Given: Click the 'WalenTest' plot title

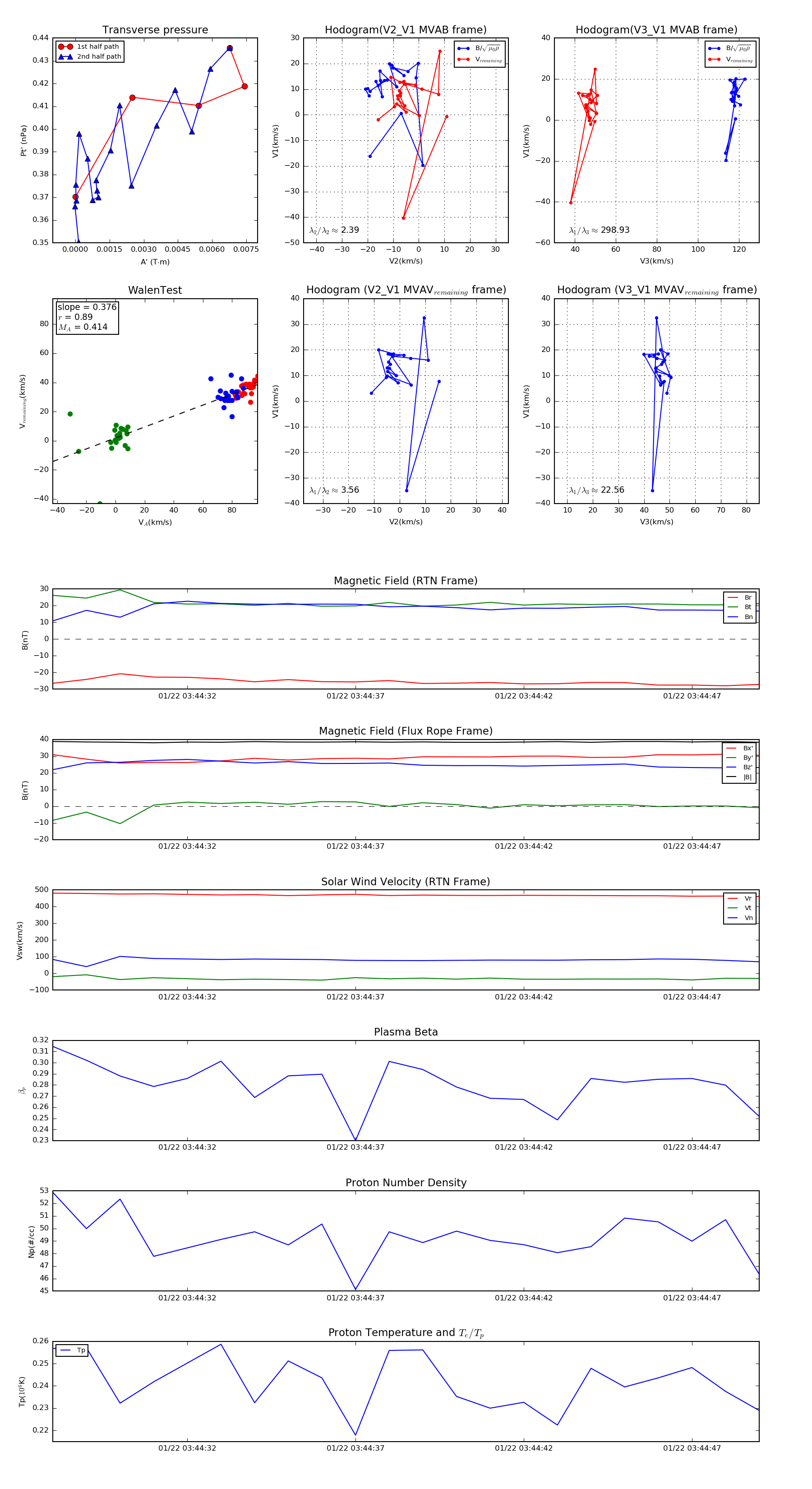Looking at the screenshot, I should pyautogui.click(x=155, y=290).
